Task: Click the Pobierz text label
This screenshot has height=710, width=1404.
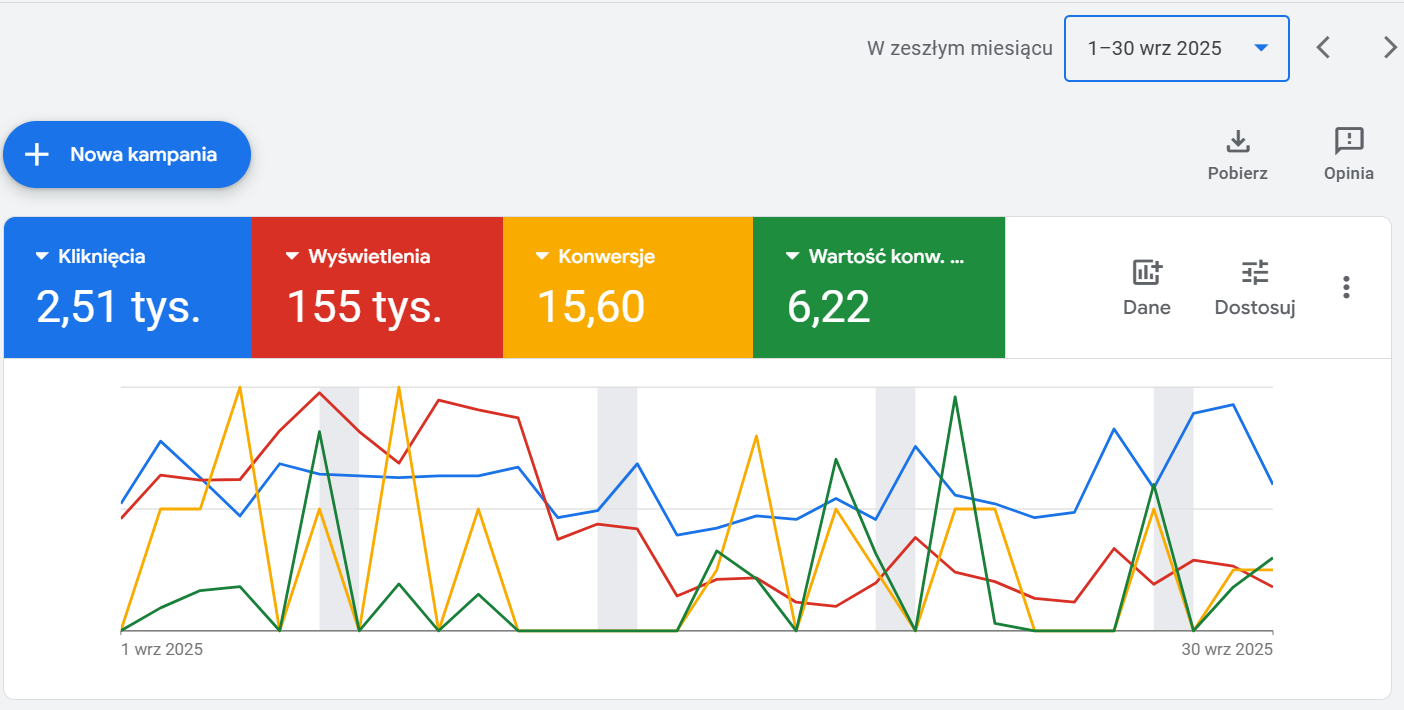Action: [x=1238, y=173]
